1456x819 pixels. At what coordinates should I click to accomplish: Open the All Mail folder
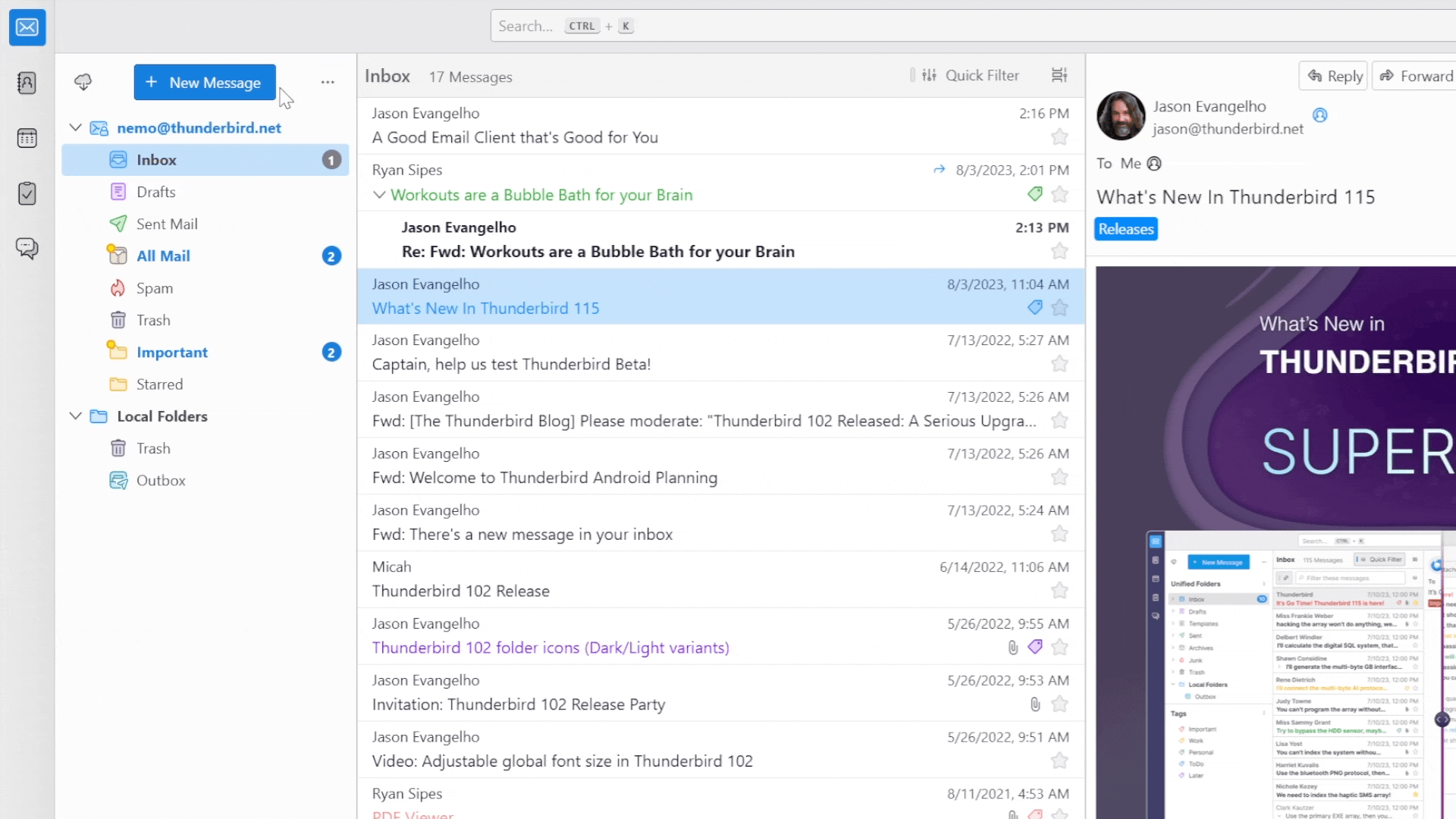pos(205,256)
